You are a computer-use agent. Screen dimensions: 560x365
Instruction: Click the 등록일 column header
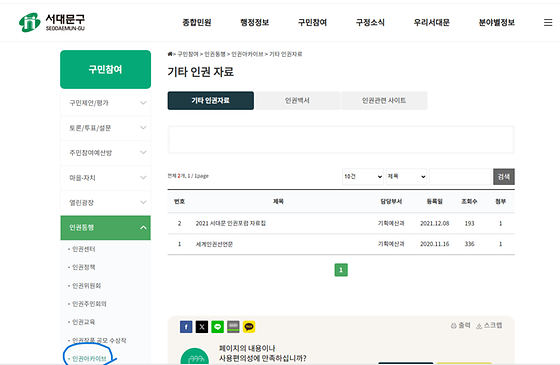point(435,201)
